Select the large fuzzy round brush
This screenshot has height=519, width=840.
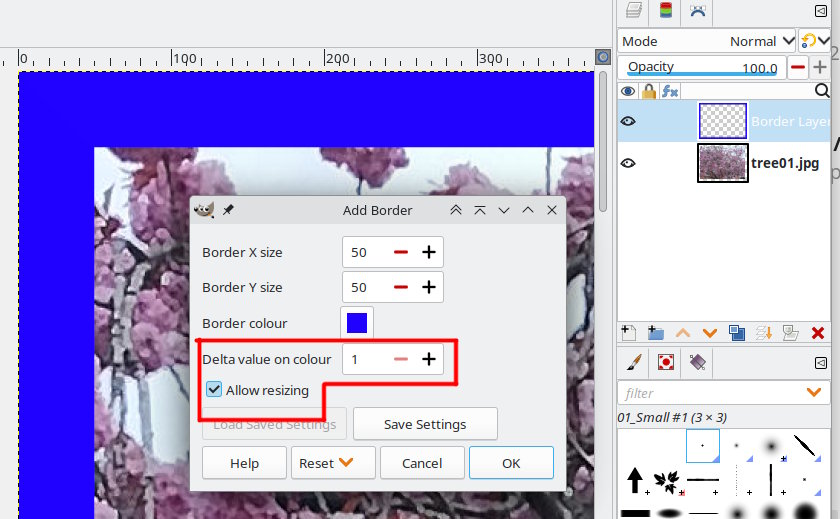pos(770,446)
